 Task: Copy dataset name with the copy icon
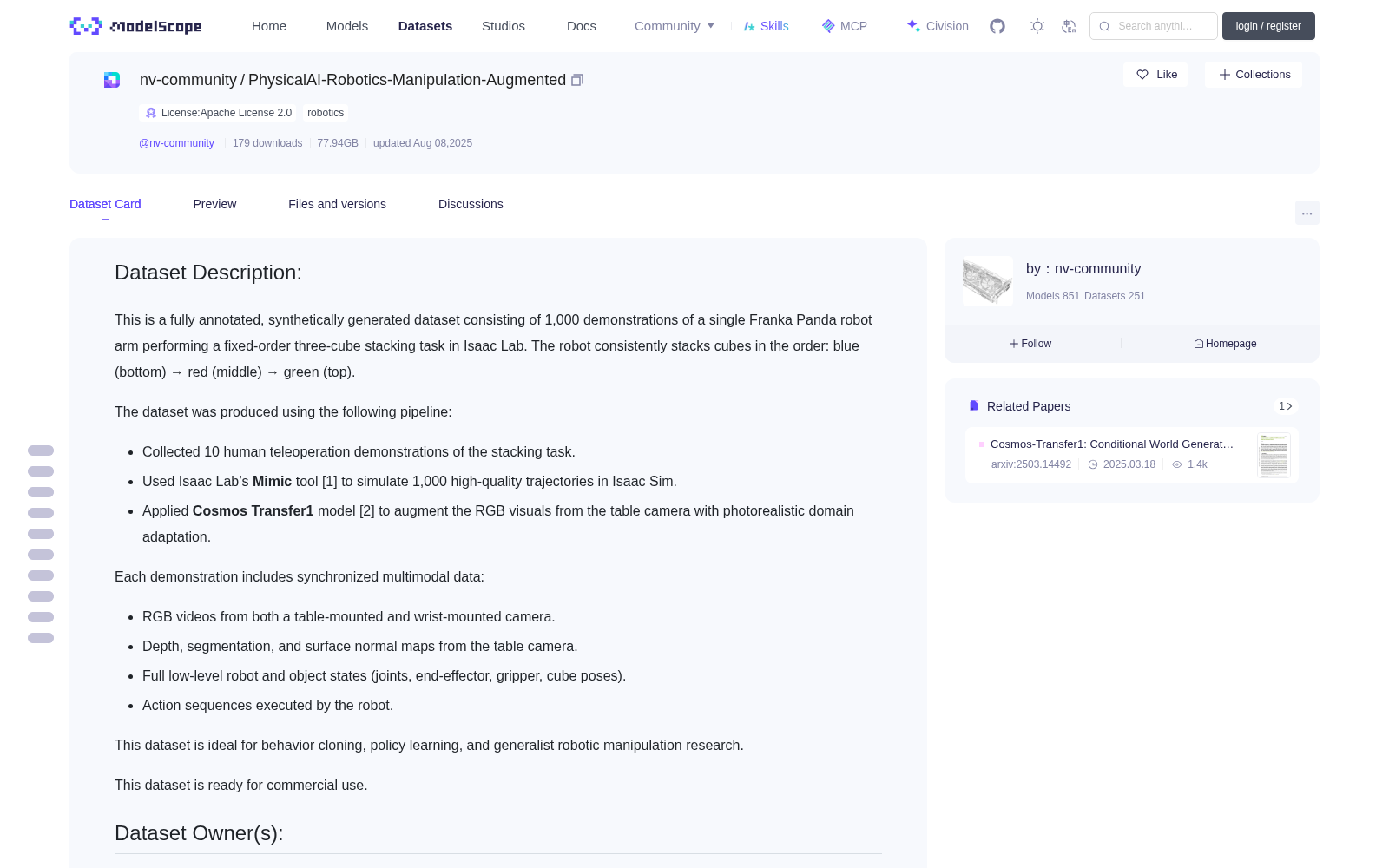(577, 80)
